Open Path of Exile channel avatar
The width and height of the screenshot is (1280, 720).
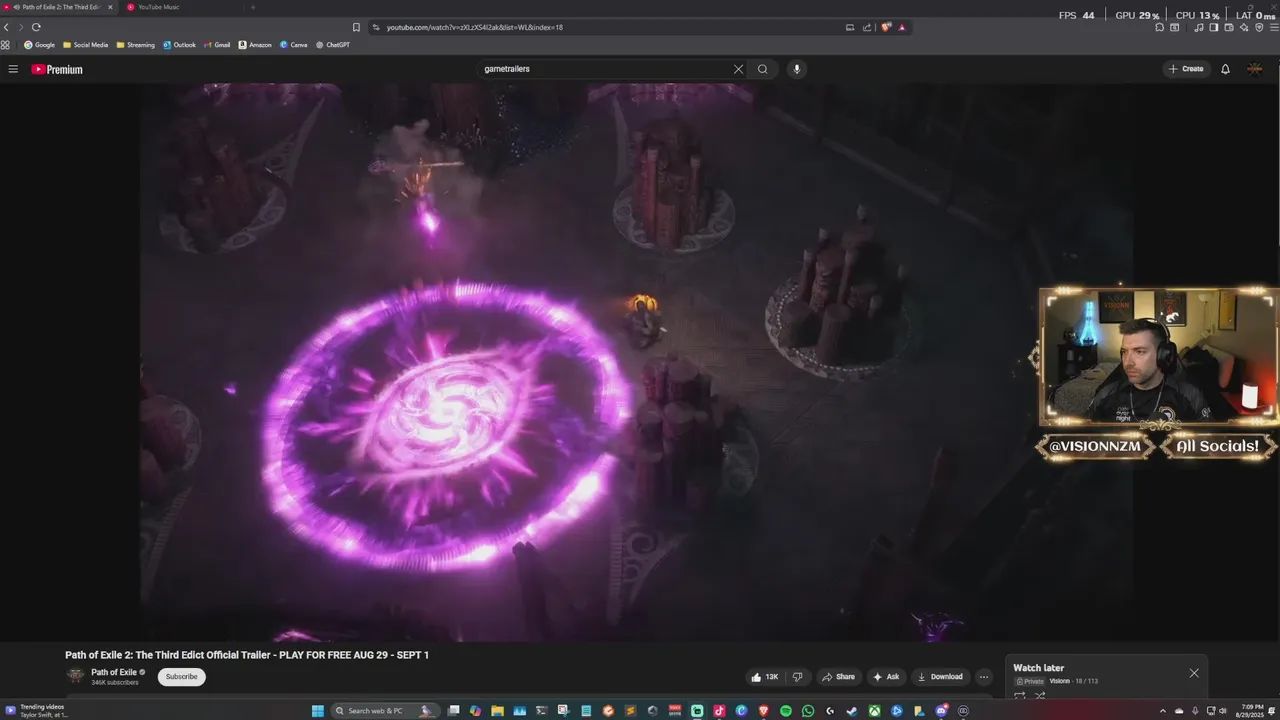tap(75, 676)
